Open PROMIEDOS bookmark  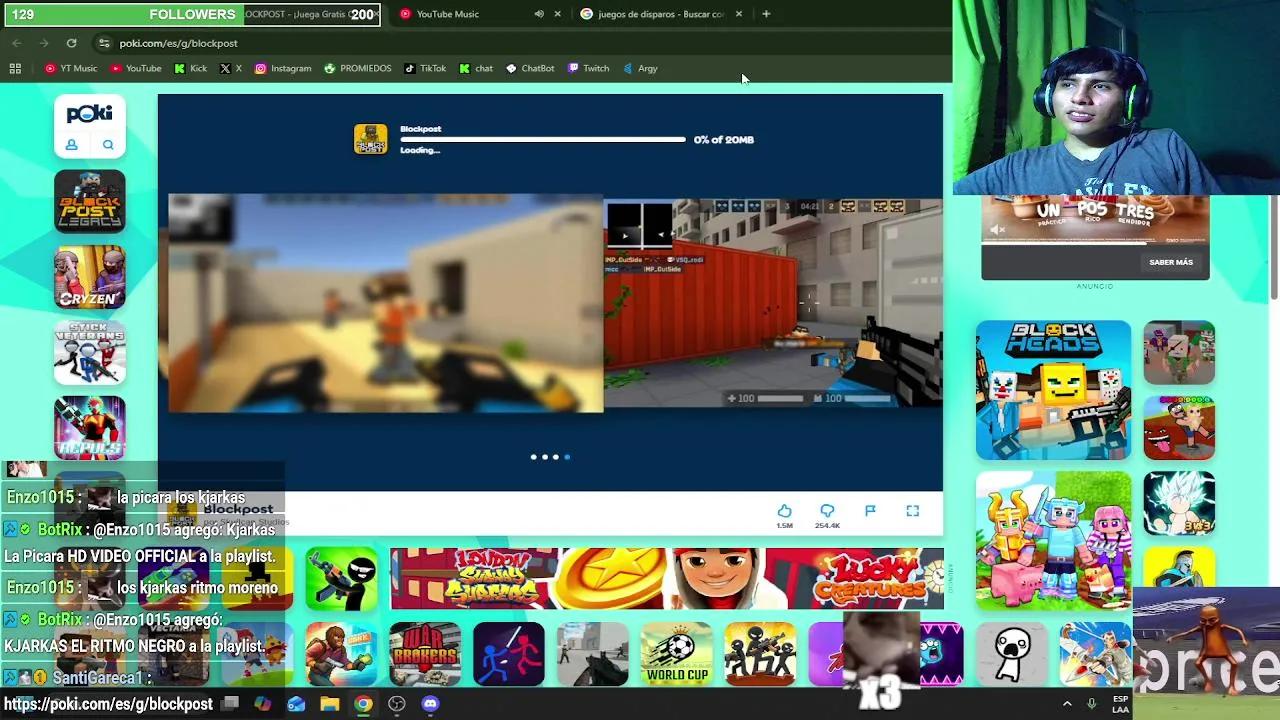pos(358,68)
